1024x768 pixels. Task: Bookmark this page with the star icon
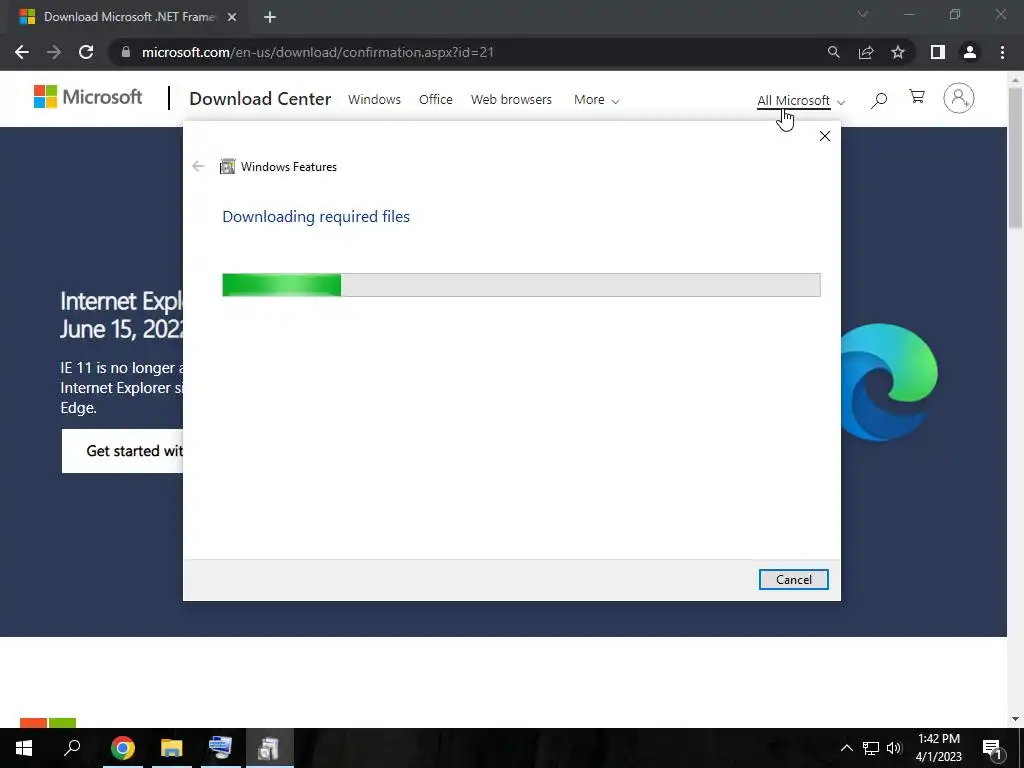[x=898, y=52]
